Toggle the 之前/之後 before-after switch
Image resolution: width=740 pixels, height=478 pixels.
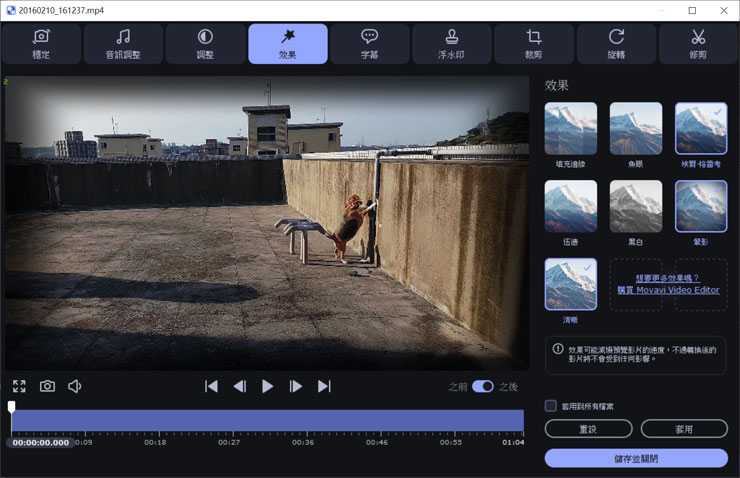pos(483,386)
